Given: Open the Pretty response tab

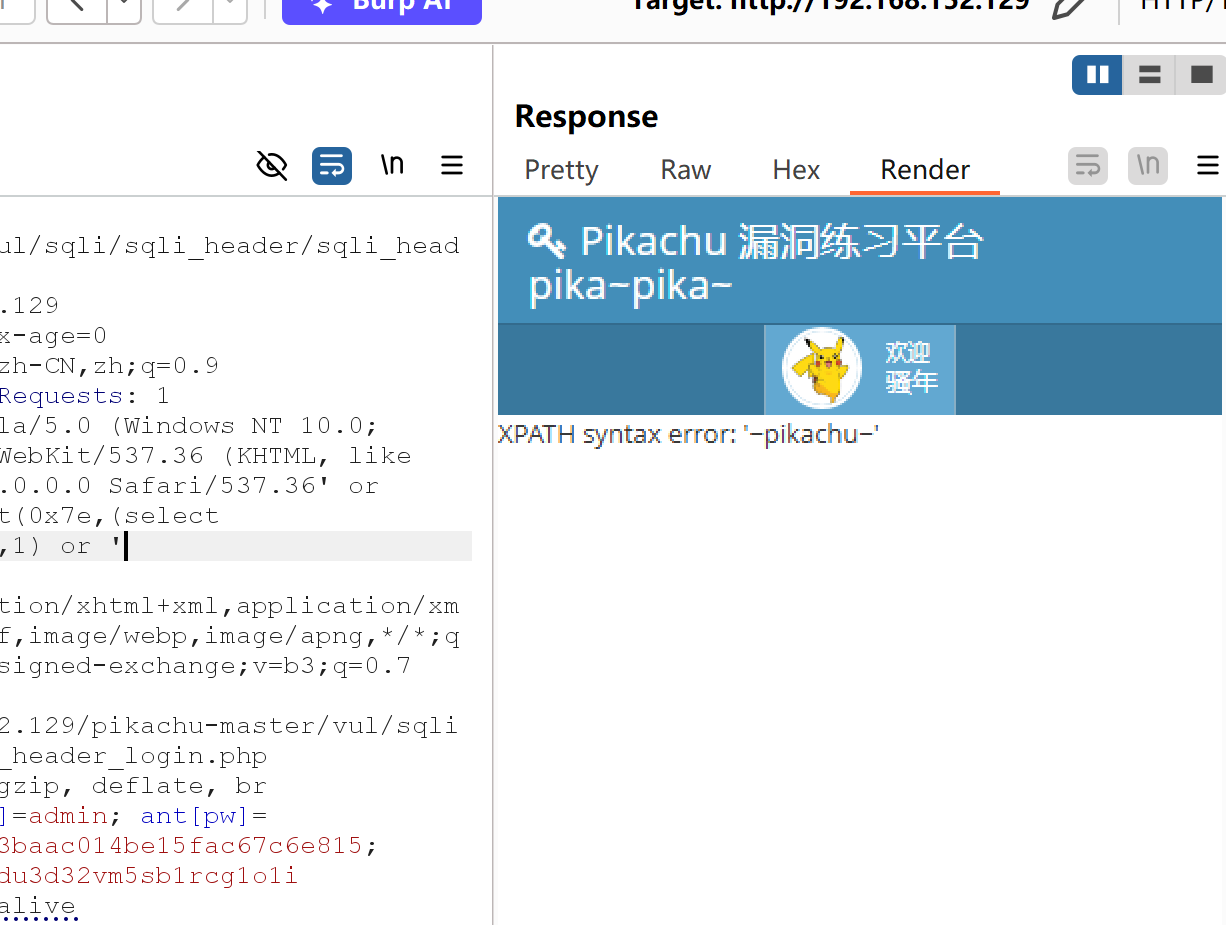Looking at the screenshot, I should [561, 170].
